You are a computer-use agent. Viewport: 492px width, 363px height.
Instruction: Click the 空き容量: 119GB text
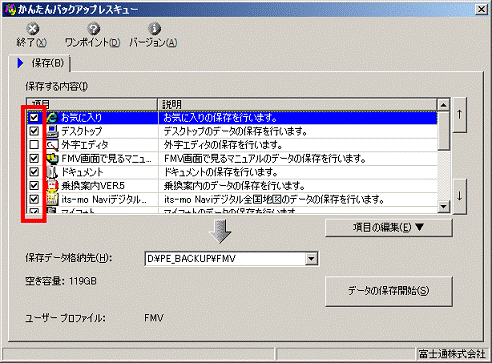coord(61,281)
